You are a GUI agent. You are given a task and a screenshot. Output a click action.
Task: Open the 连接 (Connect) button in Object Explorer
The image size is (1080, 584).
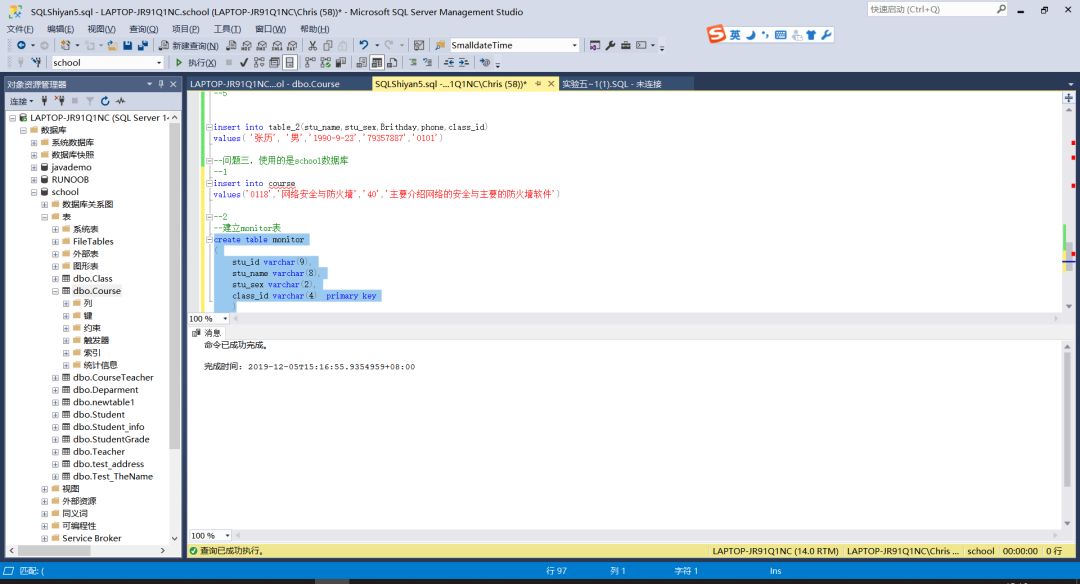click(21, 101)
